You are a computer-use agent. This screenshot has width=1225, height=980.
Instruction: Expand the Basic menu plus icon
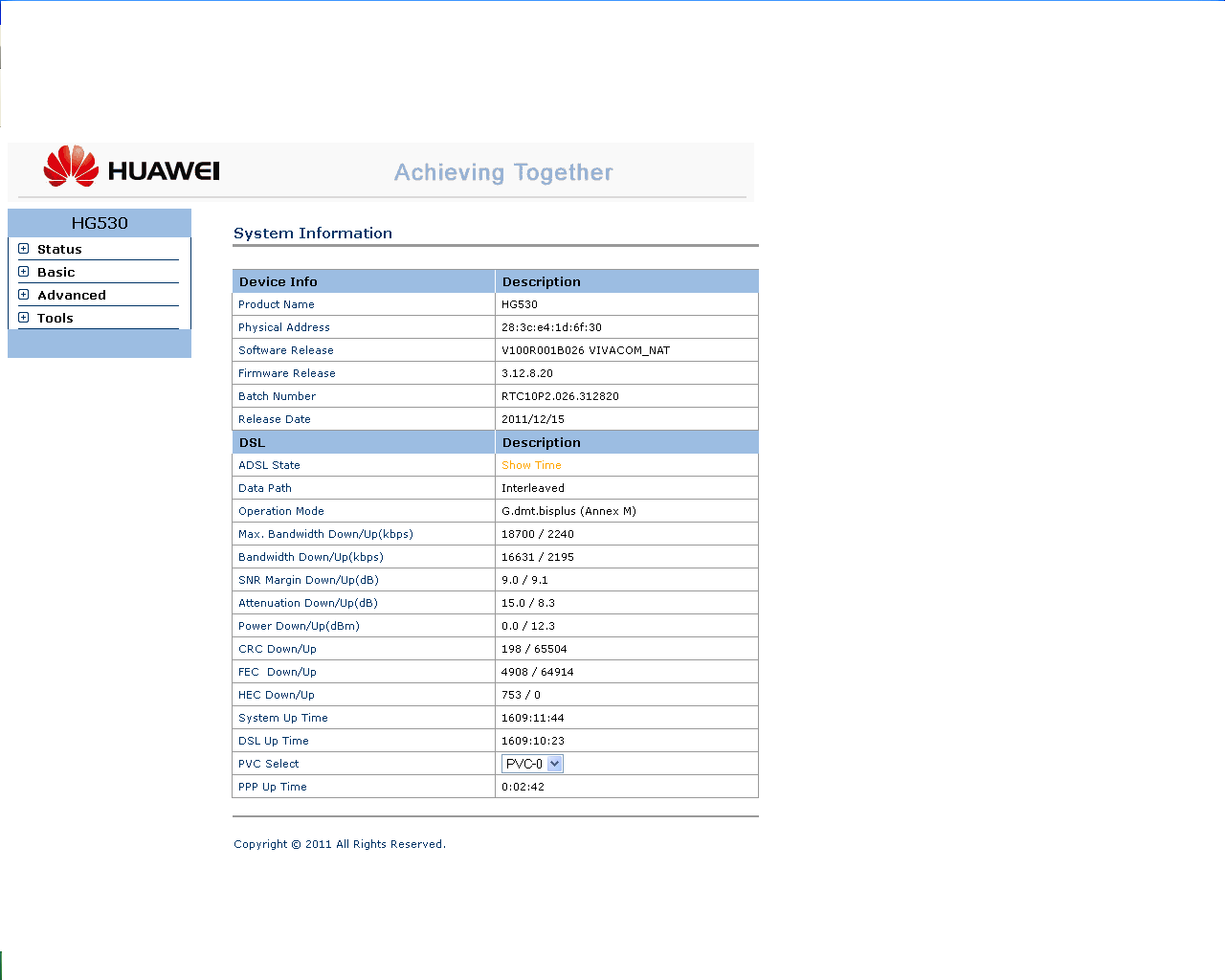(x=24, y=272)
